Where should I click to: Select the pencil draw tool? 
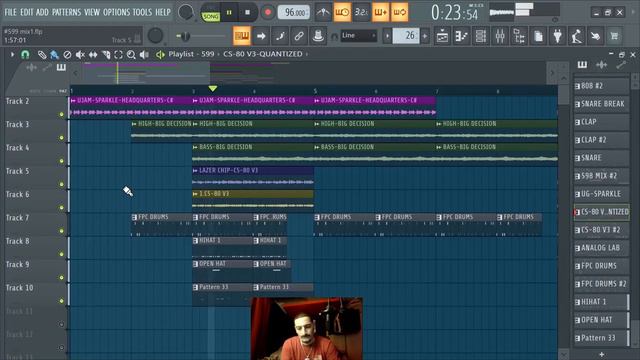click(42, 54)
